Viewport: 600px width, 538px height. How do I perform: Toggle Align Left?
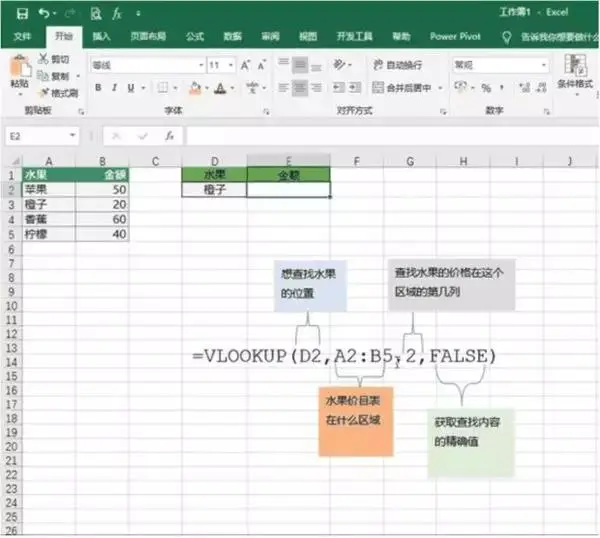coord(283,88)
